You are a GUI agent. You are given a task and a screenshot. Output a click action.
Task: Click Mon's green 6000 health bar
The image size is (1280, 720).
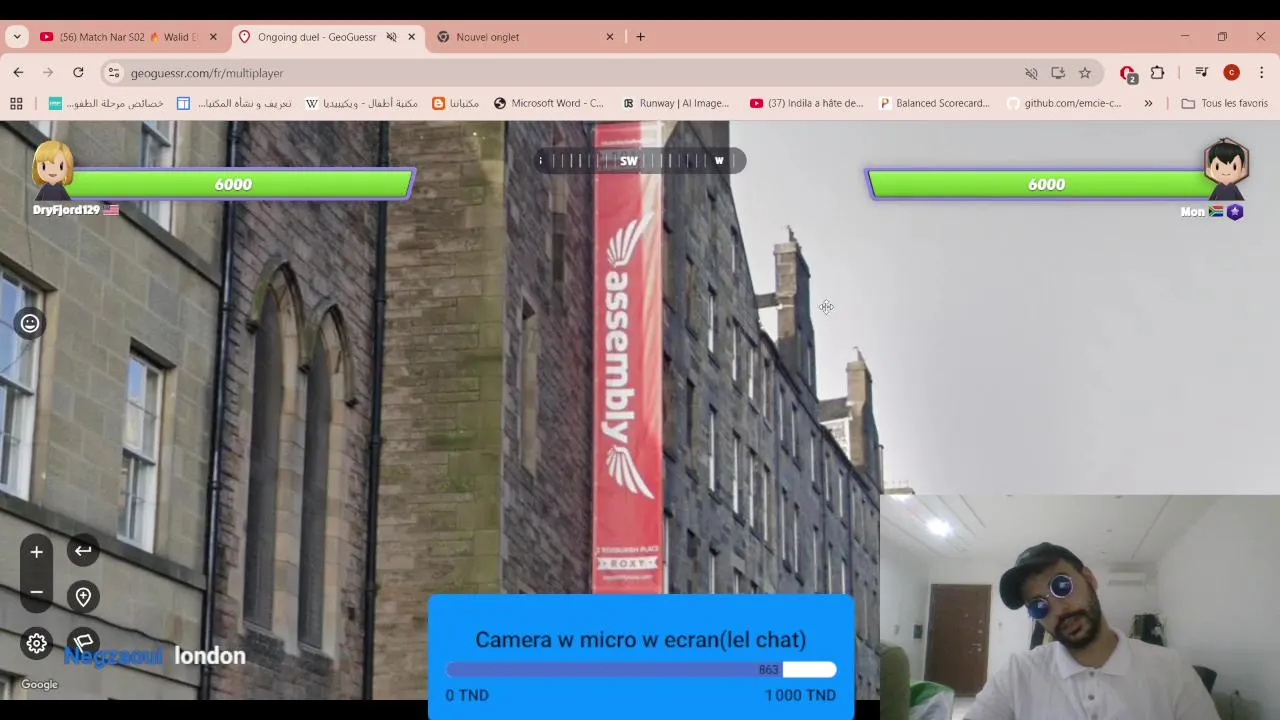click(1040, 184)
